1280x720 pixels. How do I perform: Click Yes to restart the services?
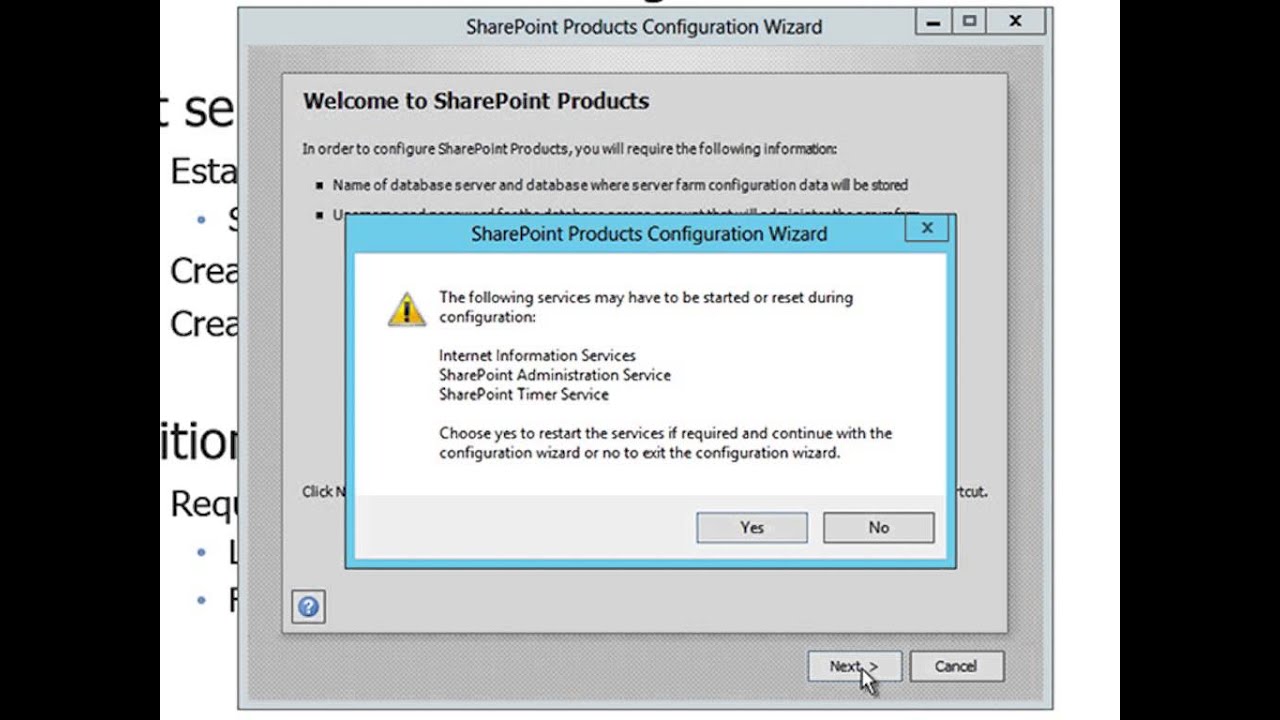pyautogui.click(x=752, y=528)
